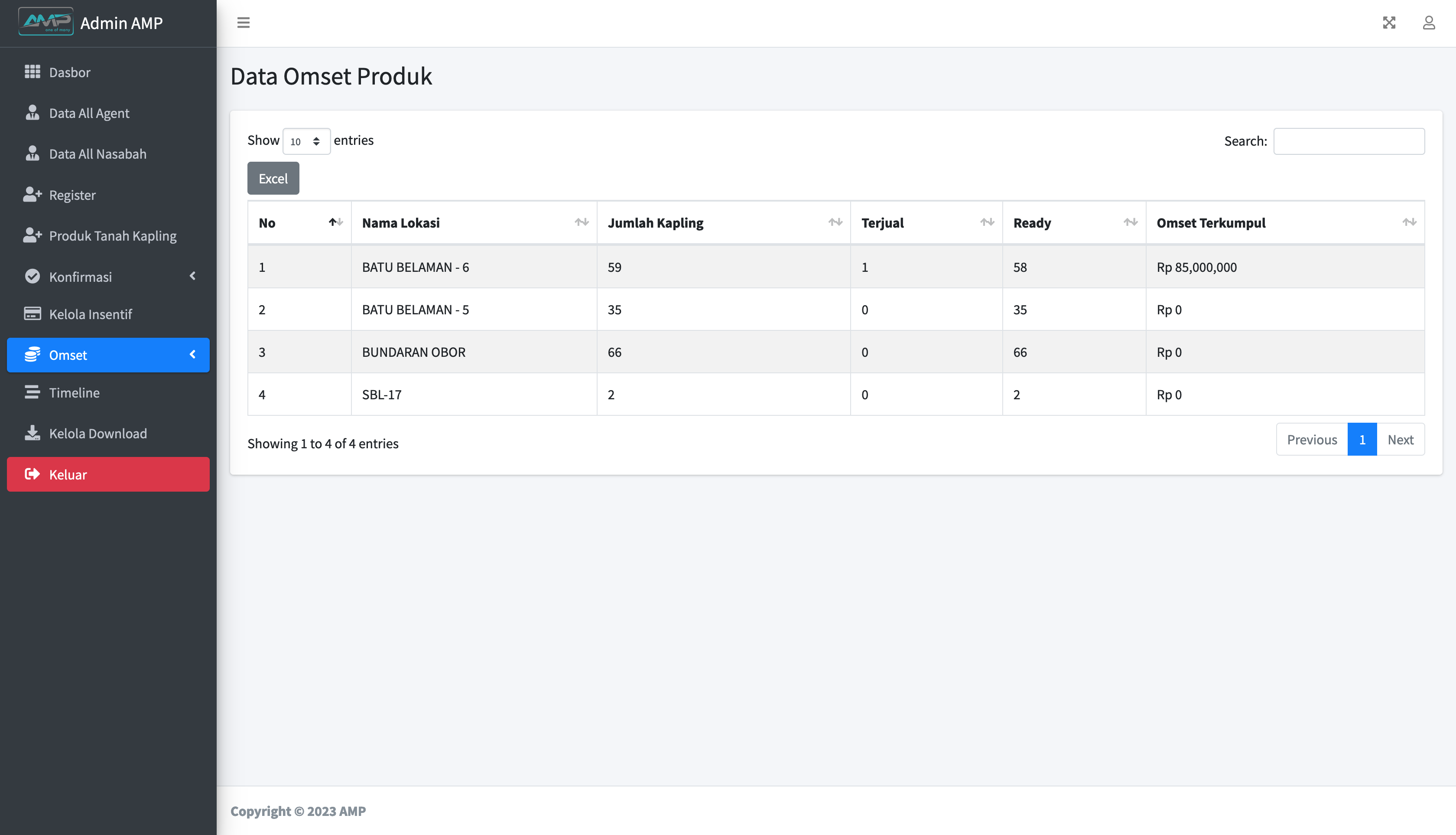Click the fullscreen expand icon

tap(1389, 23)
